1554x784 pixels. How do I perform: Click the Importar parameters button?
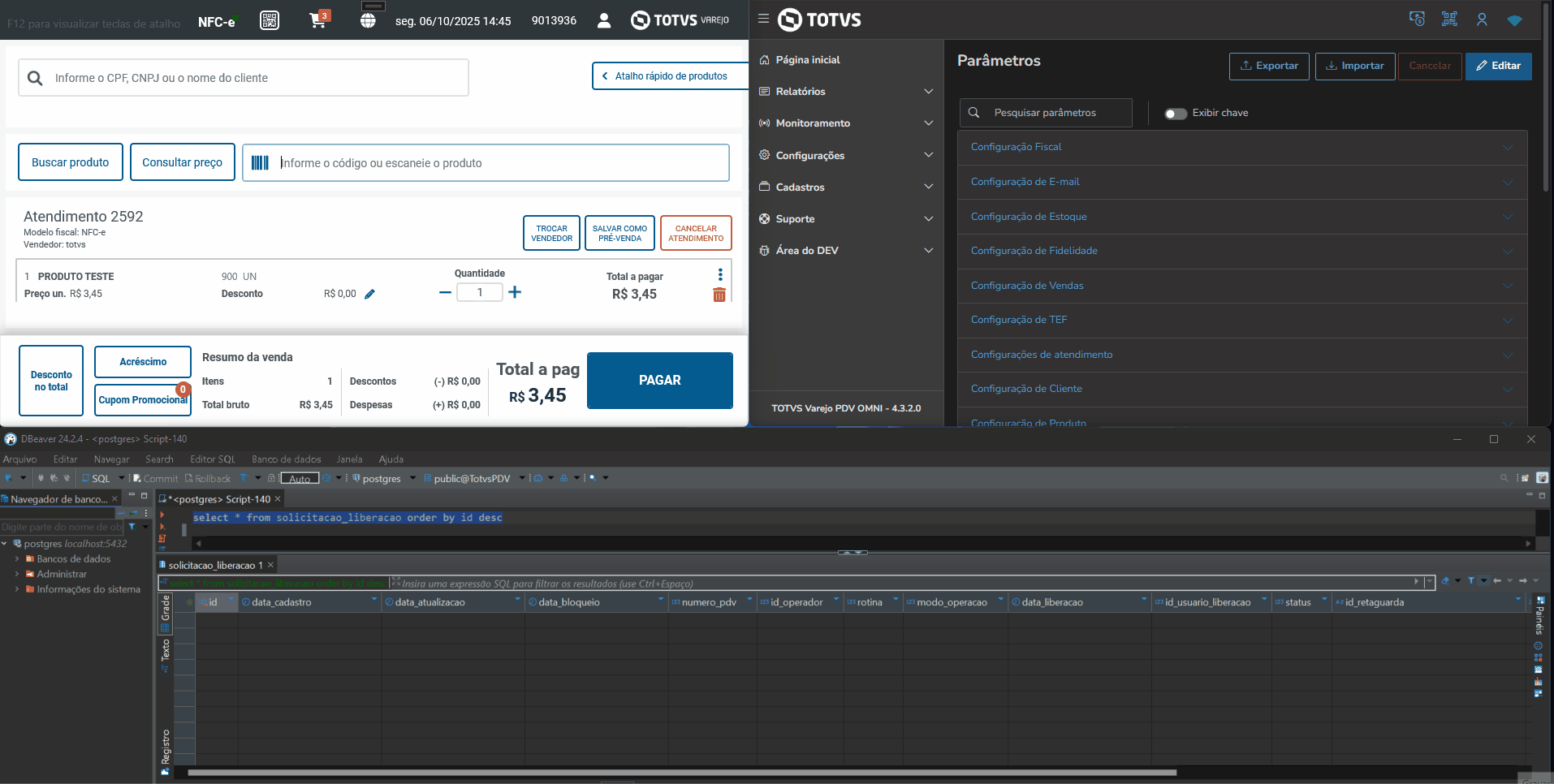coord(1355,66)
